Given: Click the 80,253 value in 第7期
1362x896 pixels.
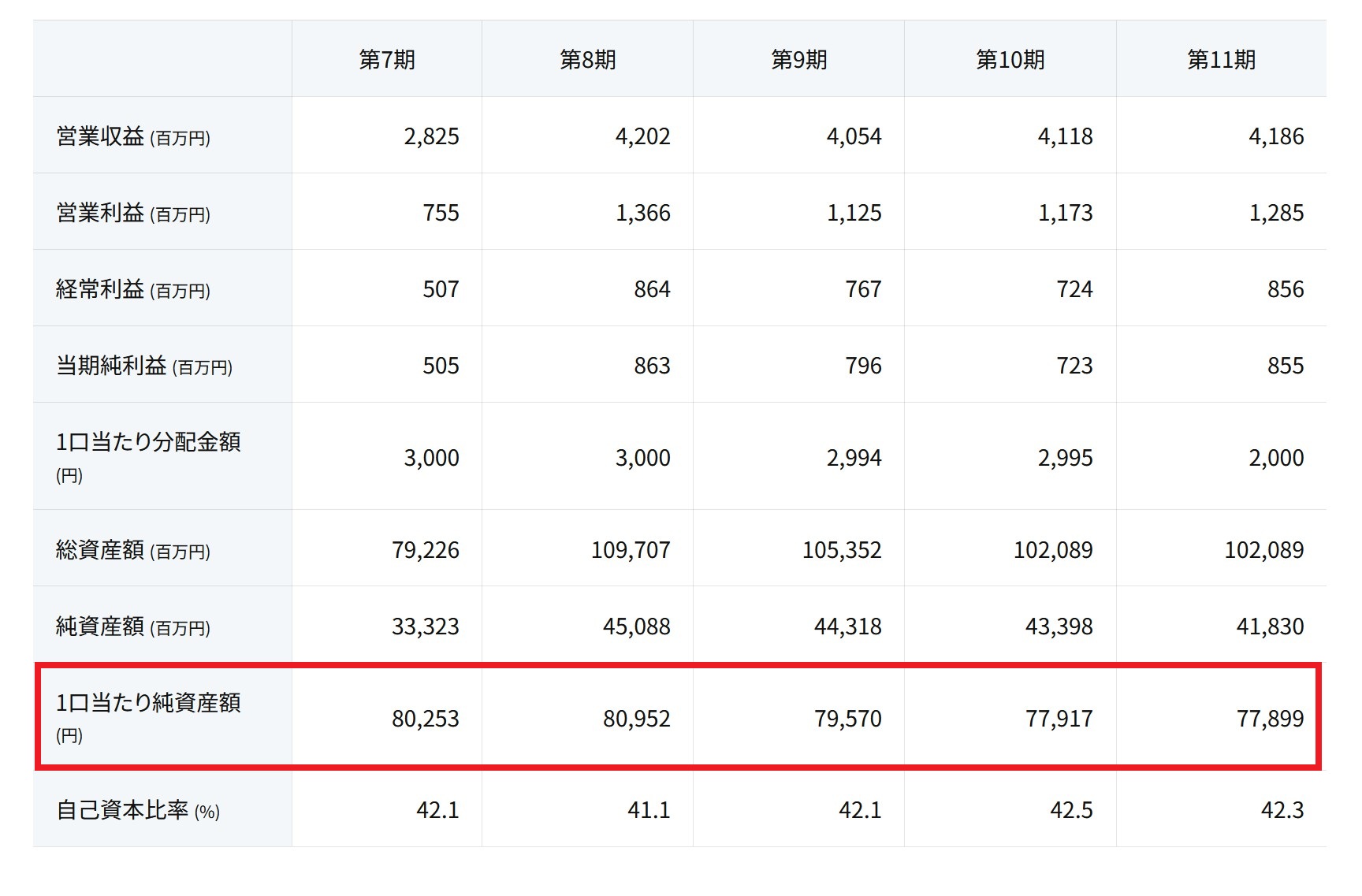Looking at the screenshot, I should pyautogui.click(x=425, y=719).
